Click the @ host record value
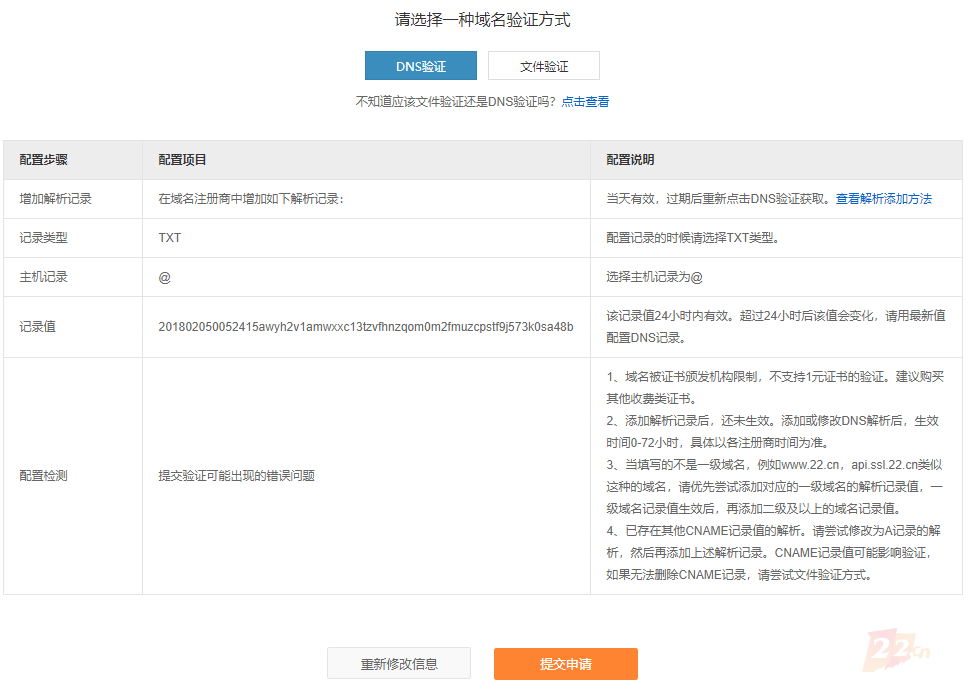This screenshot has height=688, width=972. 164,277
